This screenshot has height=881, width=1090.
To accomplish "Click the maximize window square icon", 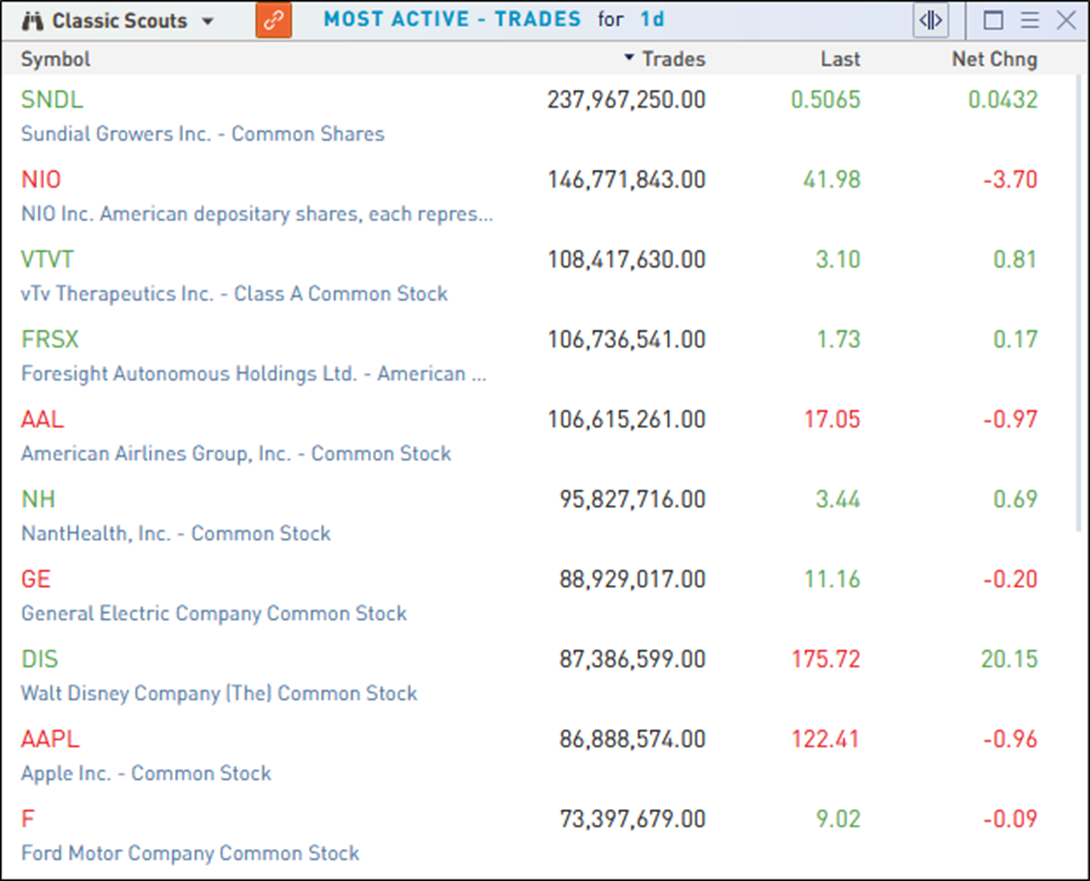I will pos(993,20).
